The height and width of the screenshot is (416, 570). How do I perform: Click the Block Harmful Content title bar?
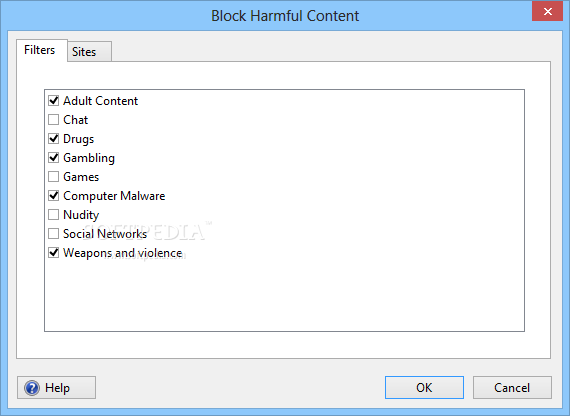[285, 16]
